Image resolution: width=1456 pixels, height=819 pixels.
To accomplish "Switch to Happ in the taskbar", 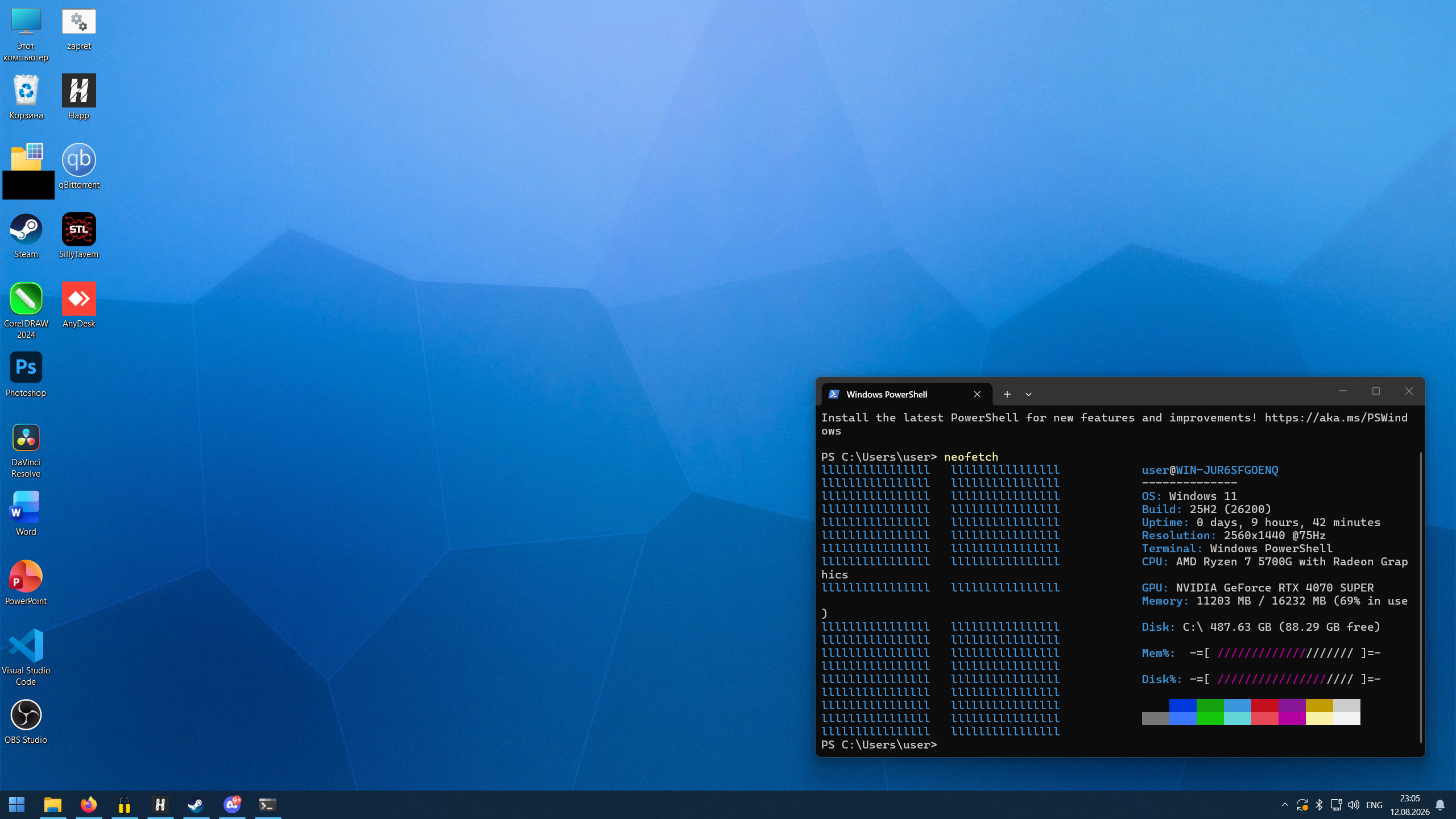I will pos(160,805).
